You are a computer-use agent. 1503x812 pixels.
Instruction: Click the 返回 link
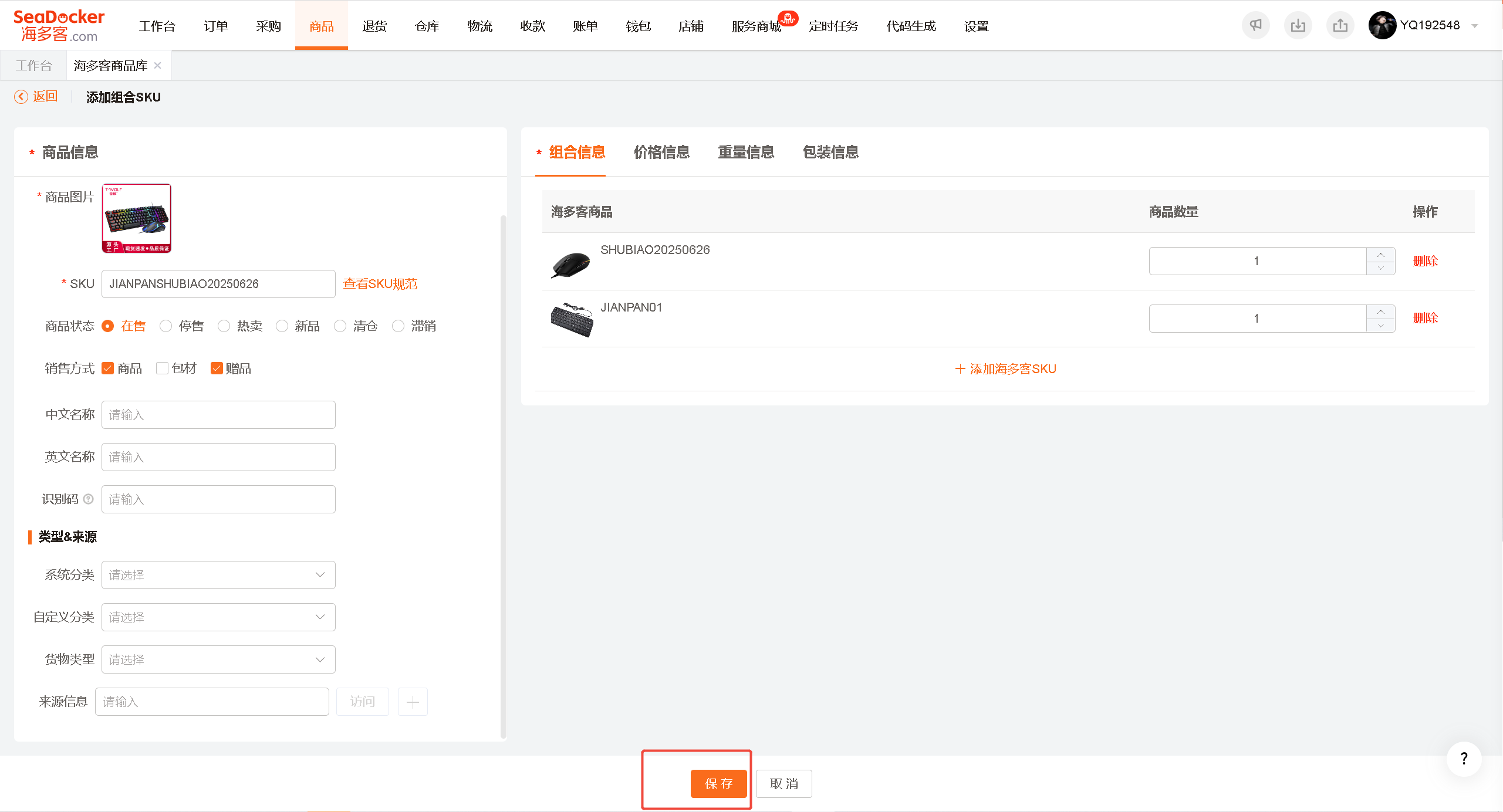(x=45, y=96)
